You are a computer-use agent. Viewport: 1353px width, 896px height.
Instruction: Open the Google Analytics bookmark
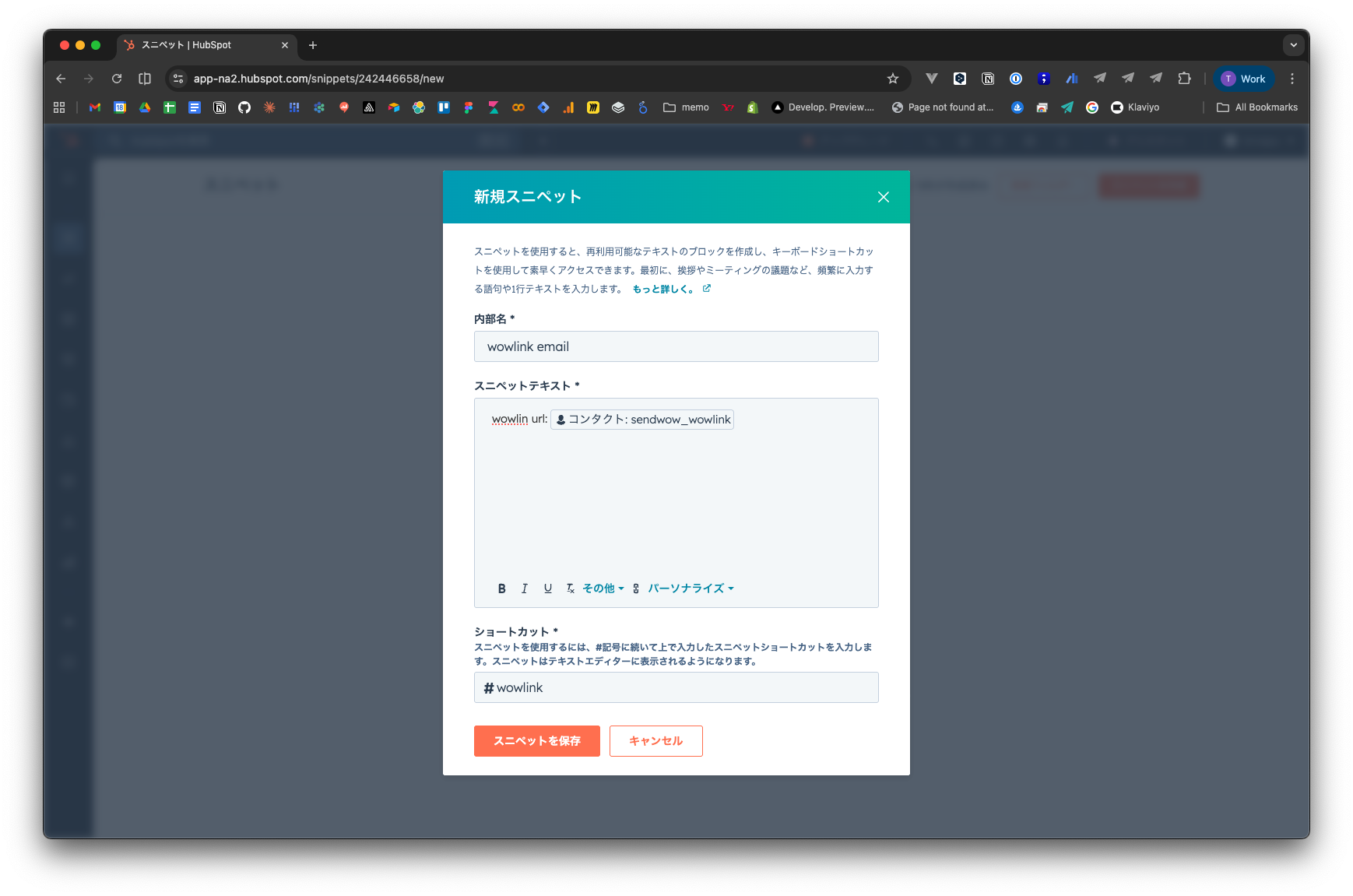tap(568, 107)
